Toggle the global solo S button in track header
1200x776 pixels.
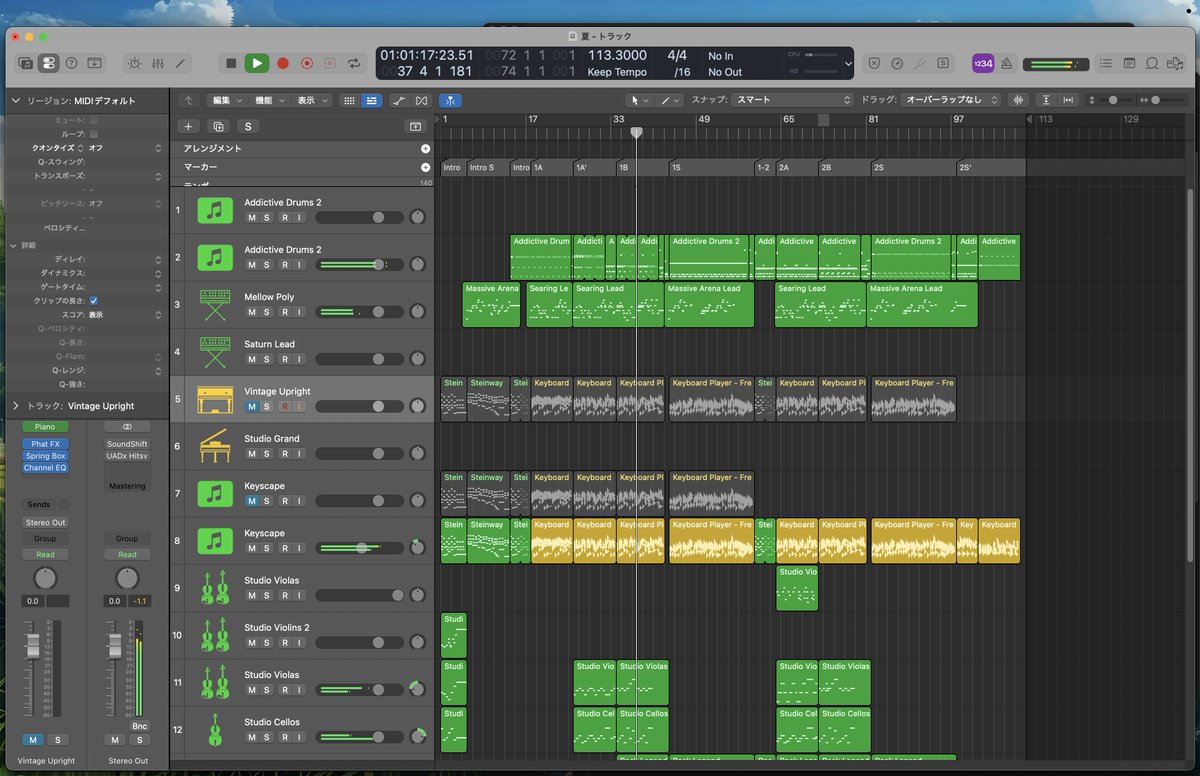click(x=246, y=126)
